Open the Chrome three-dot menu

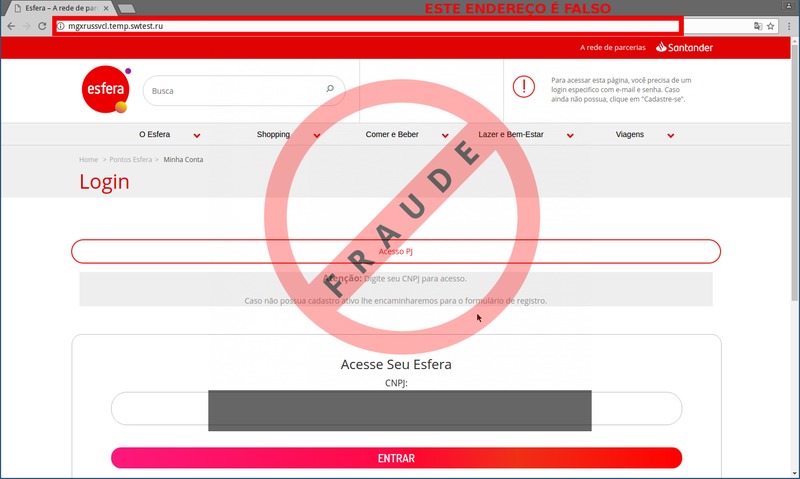click(x=789, y=26)
